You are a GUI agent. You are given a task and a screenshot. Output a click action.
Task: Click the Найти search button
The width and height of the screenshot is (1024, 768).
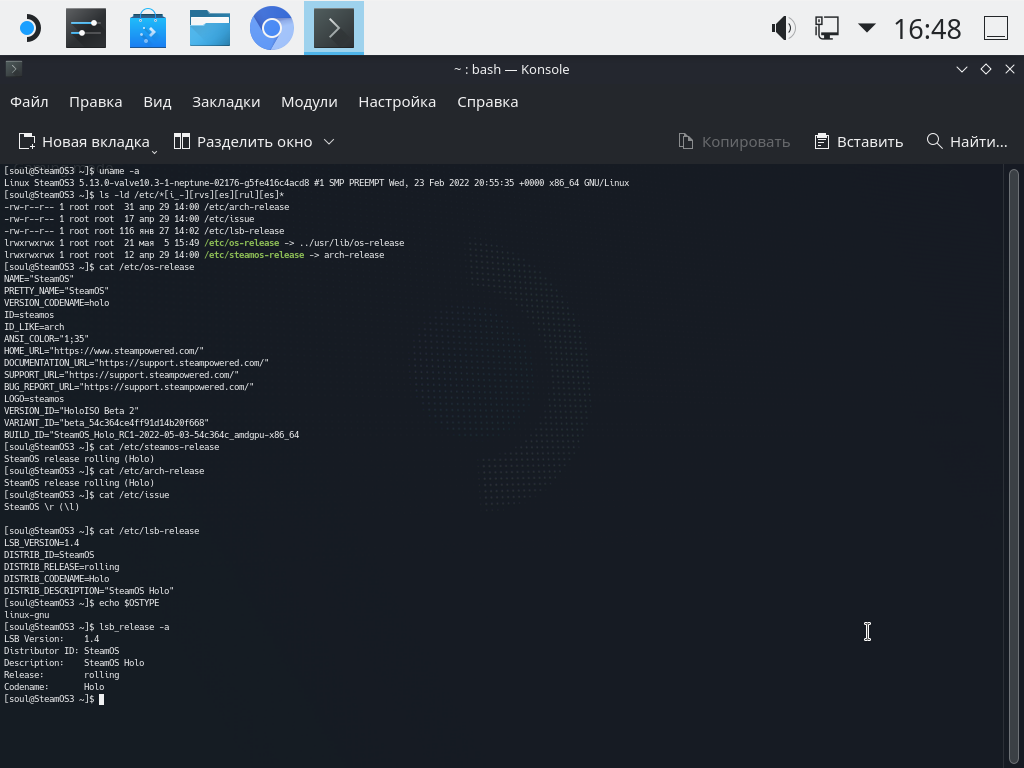967,142
